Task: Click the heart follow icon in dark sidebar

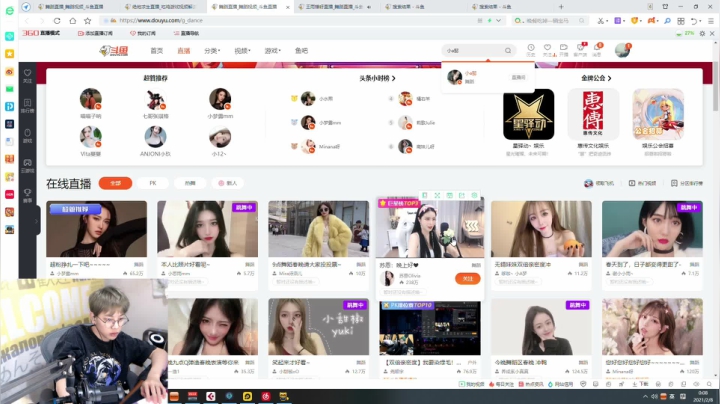Action: click(28, 75)
